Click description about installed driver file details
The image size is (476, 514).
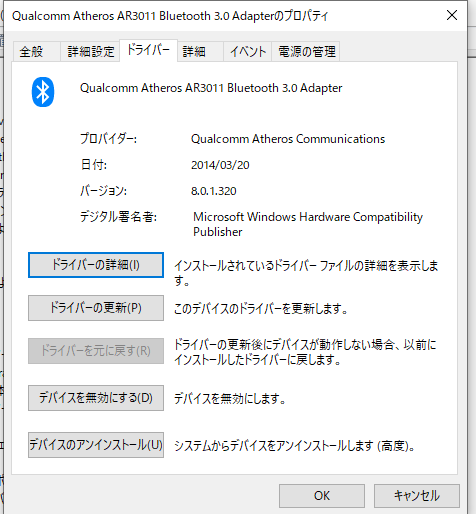pos(306,273)
